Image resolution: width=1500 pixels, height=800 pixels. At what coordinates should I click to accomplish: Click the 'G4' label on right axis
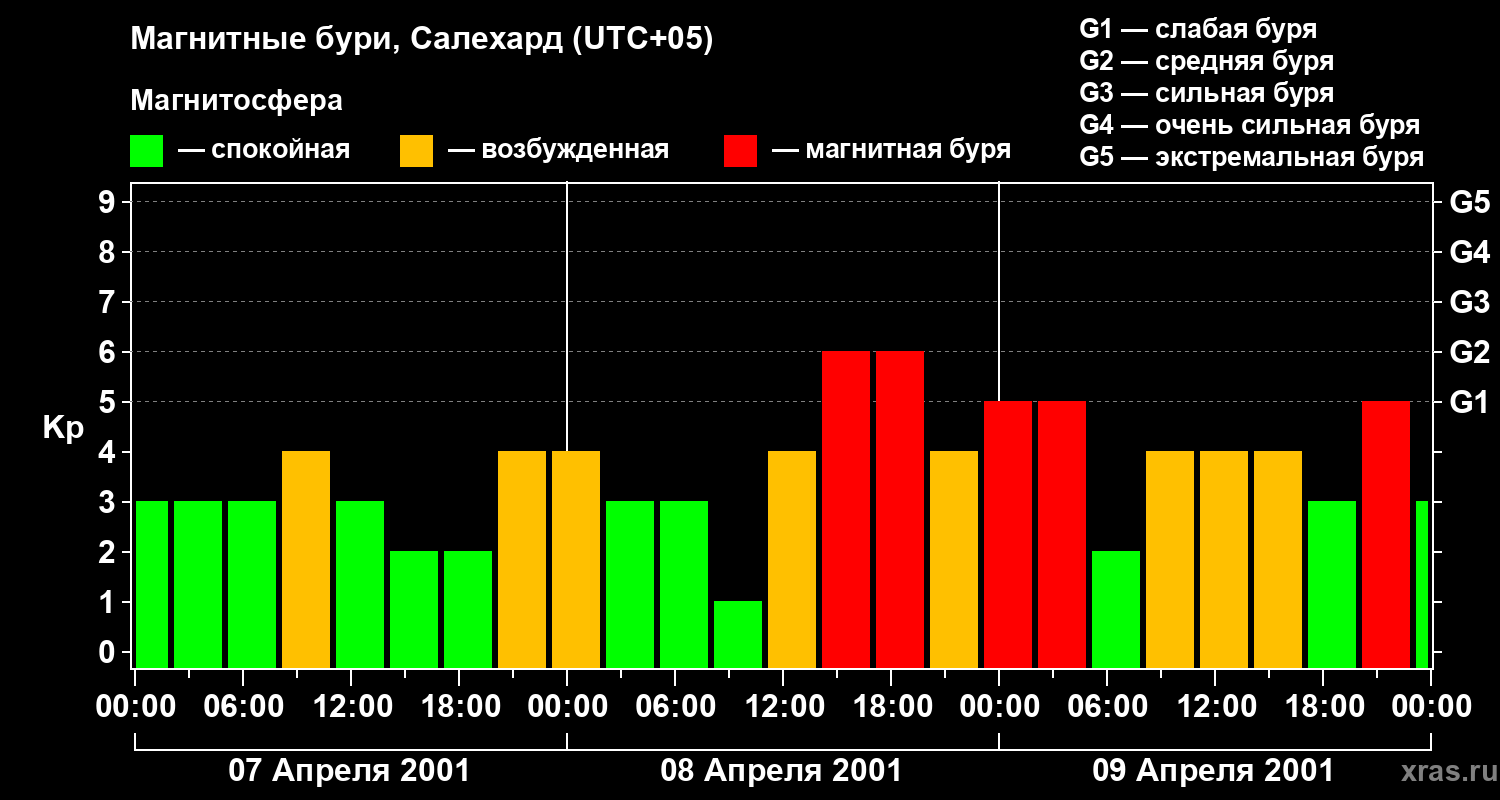(1470, 252)
